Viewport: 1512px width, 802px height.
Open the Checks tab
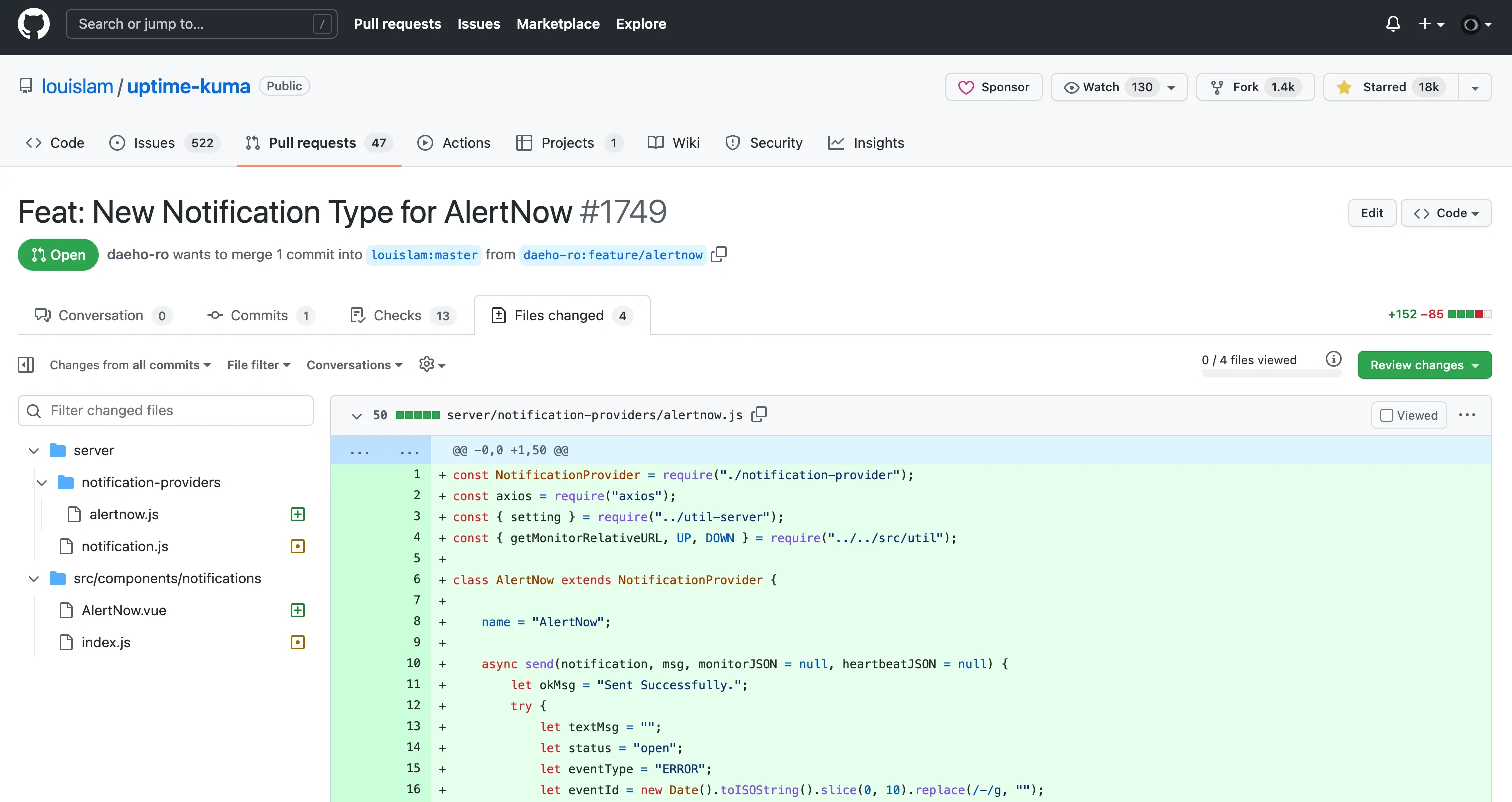397,315
